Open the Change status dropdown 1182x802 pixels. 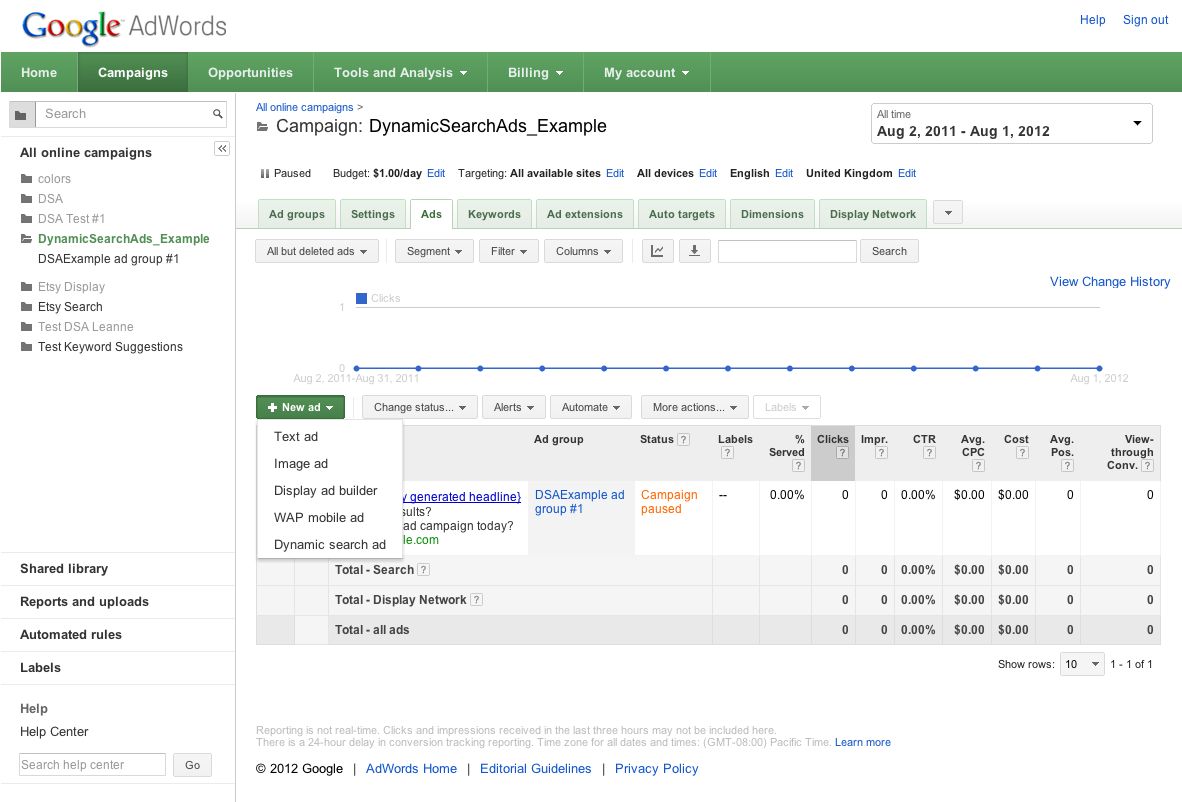[420, 407]
